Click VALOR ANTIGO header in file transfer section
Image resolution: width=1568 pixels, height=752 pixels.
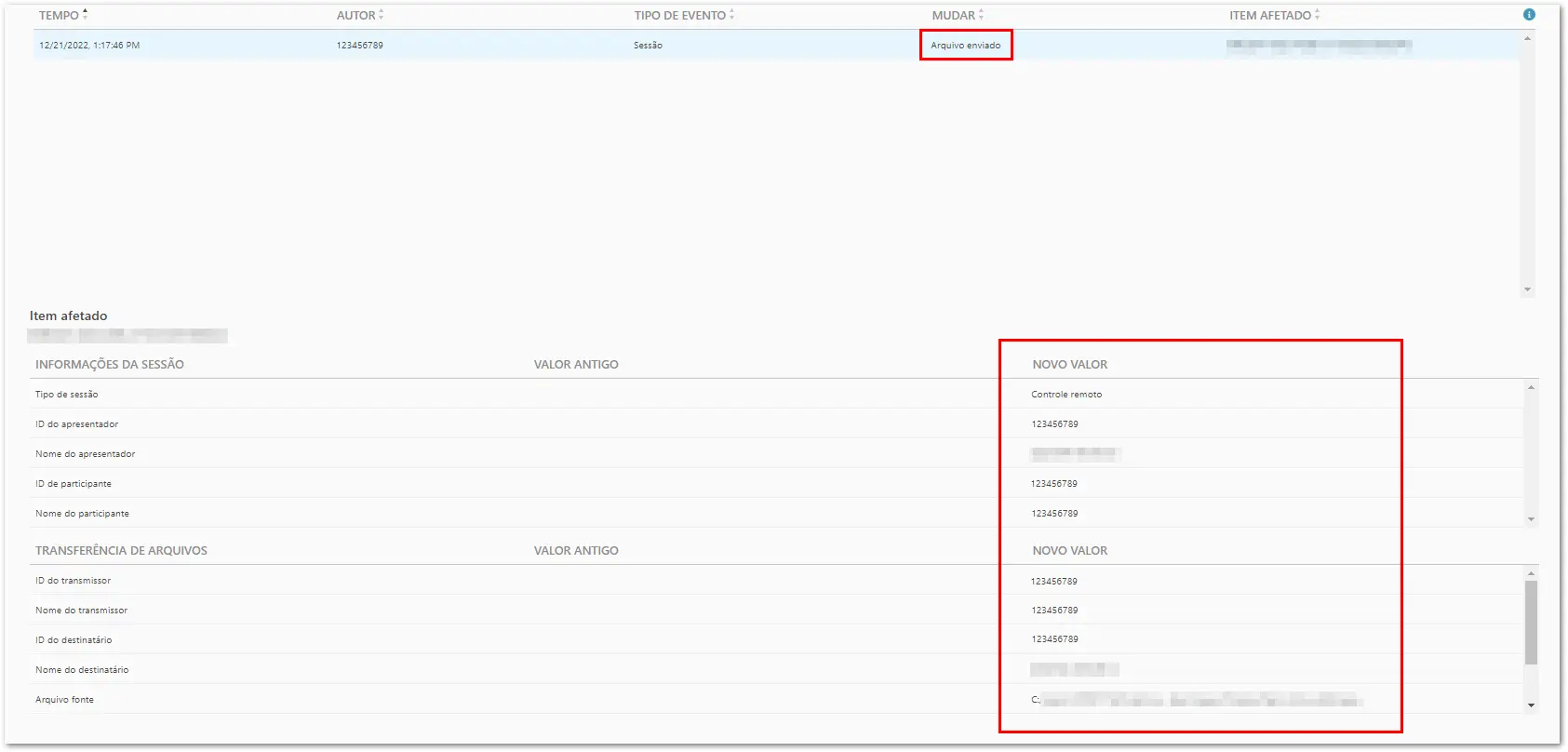[576, 550]
